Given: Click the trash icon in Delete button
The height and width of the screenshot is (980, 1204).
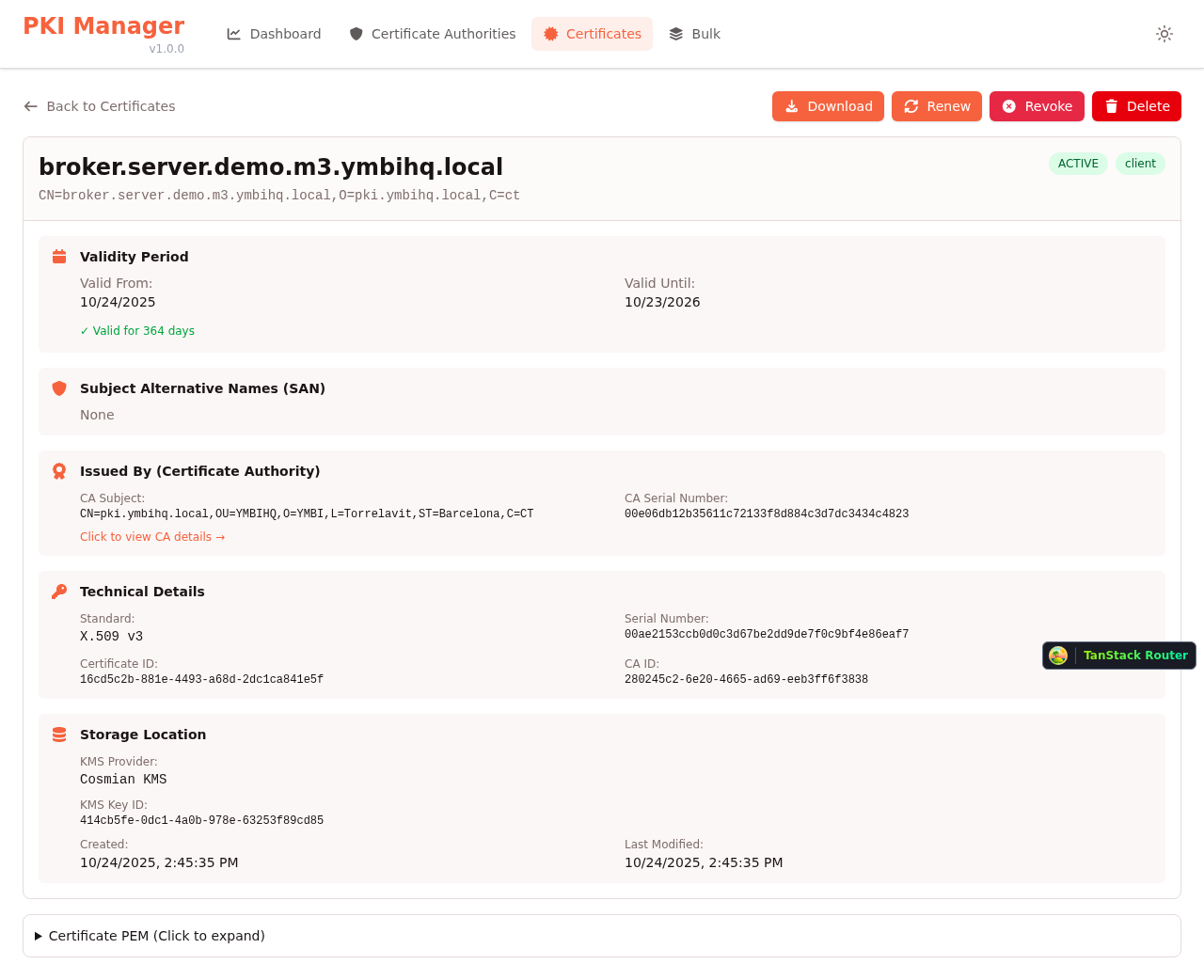Looking at the screenshot, I should [x=1111, y=106].
